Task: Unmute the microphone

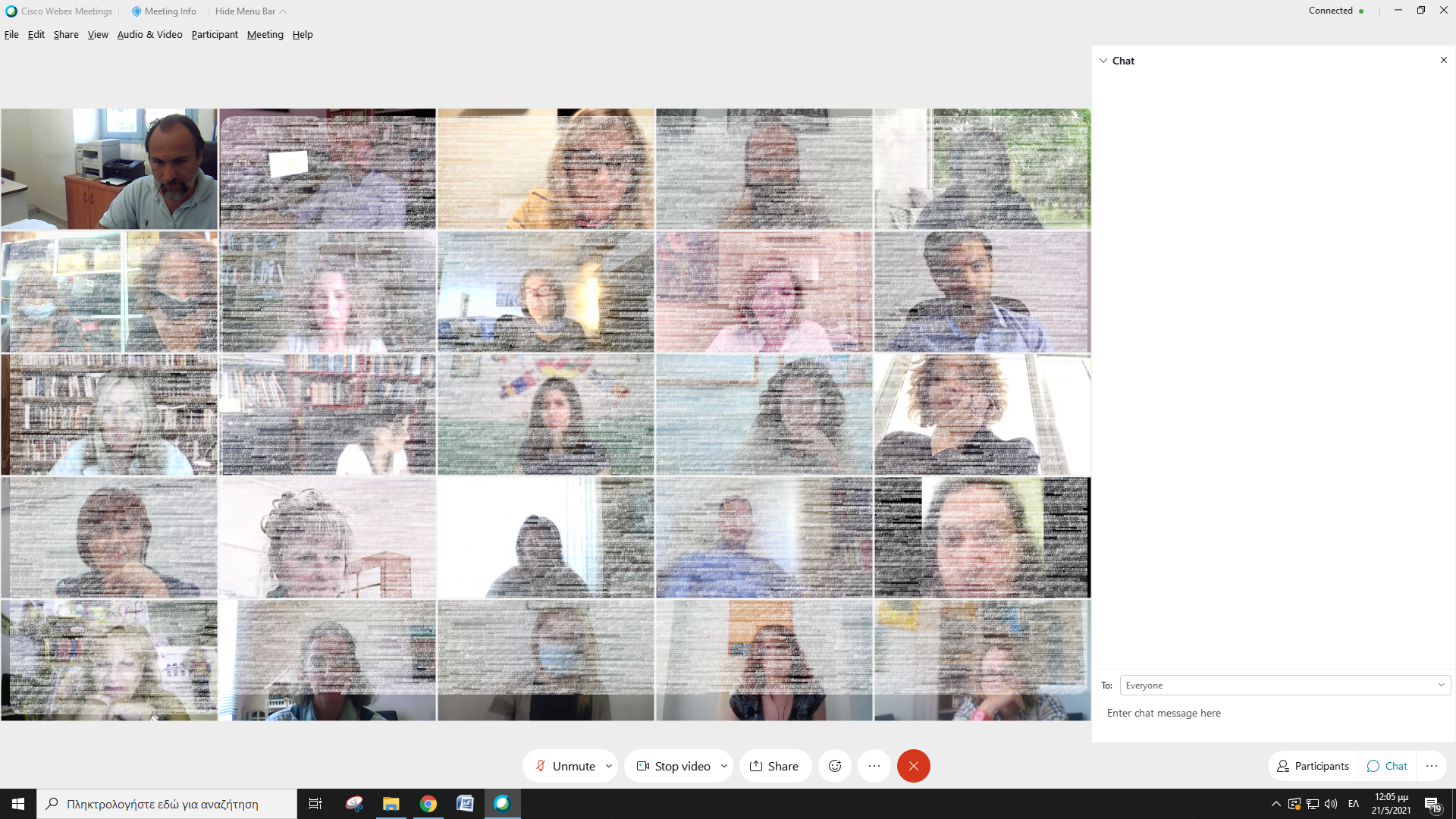Action: click(x=565, y=766)
